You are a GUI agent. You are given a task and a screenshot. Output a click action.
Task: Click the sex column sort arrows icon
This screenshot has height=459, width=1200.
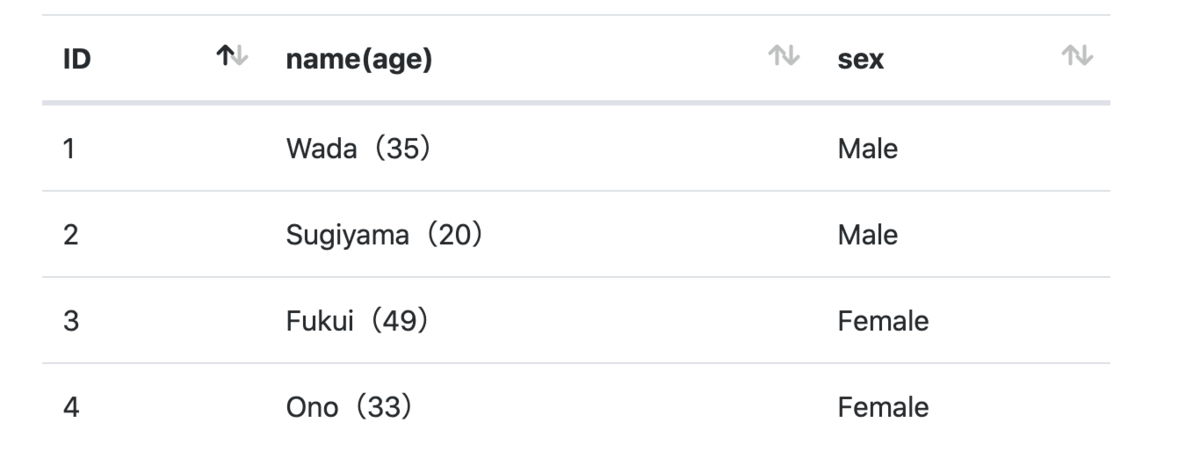(1077, 57)
